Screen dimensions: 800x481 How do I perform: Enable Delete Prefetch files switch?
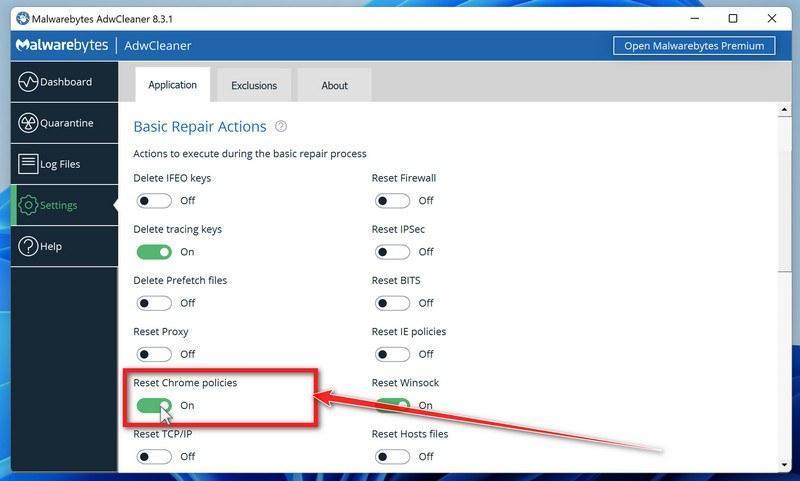(x=154, y=303)
